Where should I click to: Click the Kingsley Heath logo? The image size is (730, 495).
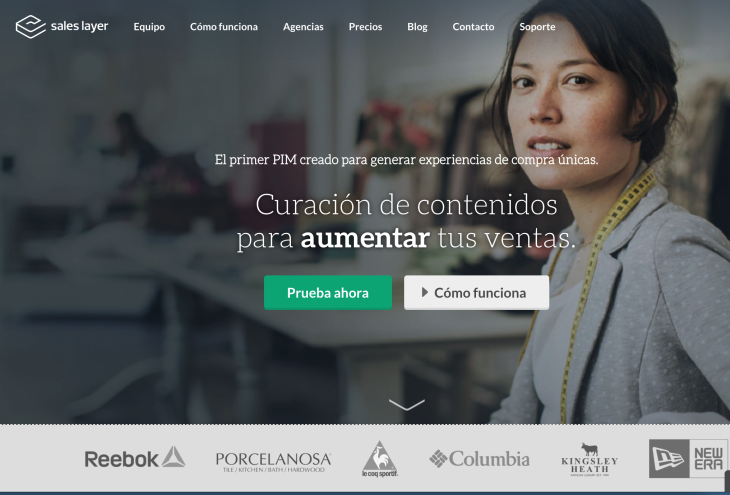(x=589, y=459)
